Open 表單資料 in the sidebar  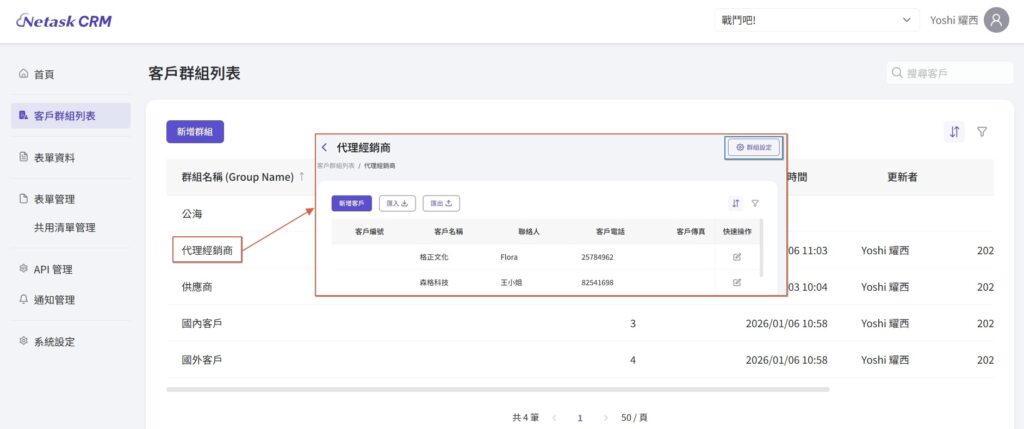54,158
